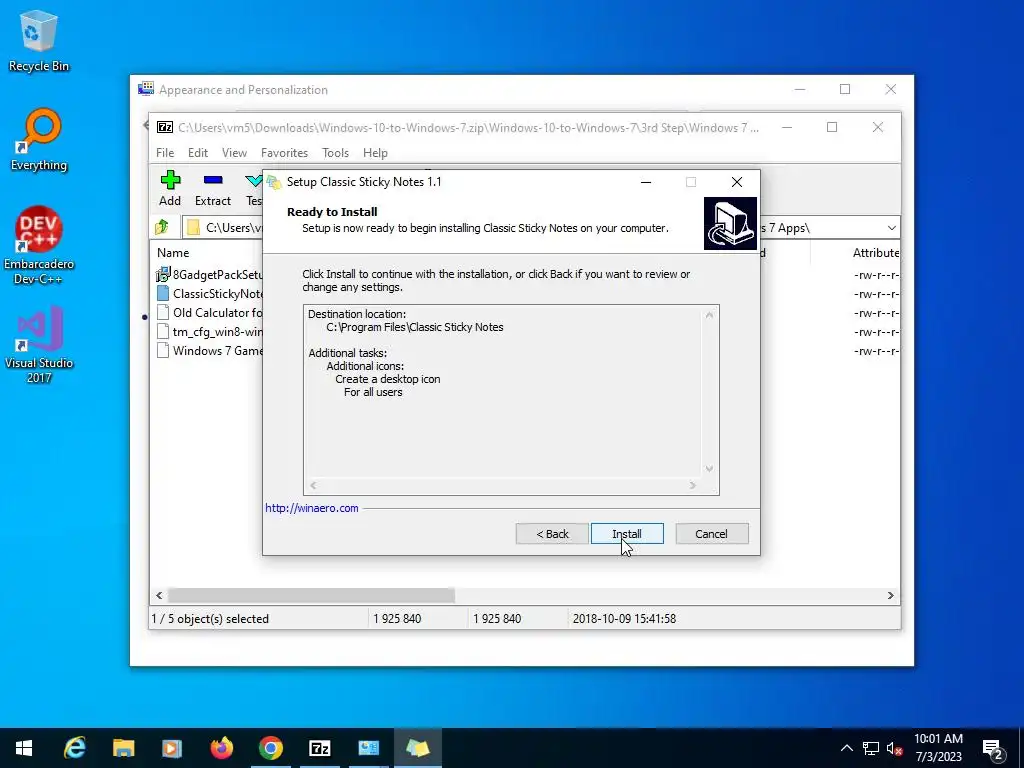Click the 7-Zip title bar 7z icon

click(x=165, y=127)
